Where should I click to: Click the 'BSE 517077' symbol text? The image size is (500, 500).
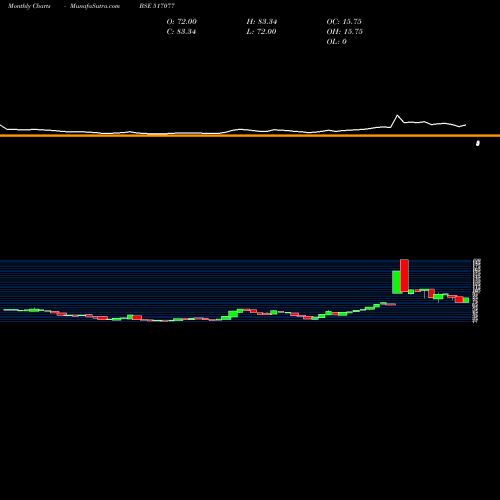157,6
